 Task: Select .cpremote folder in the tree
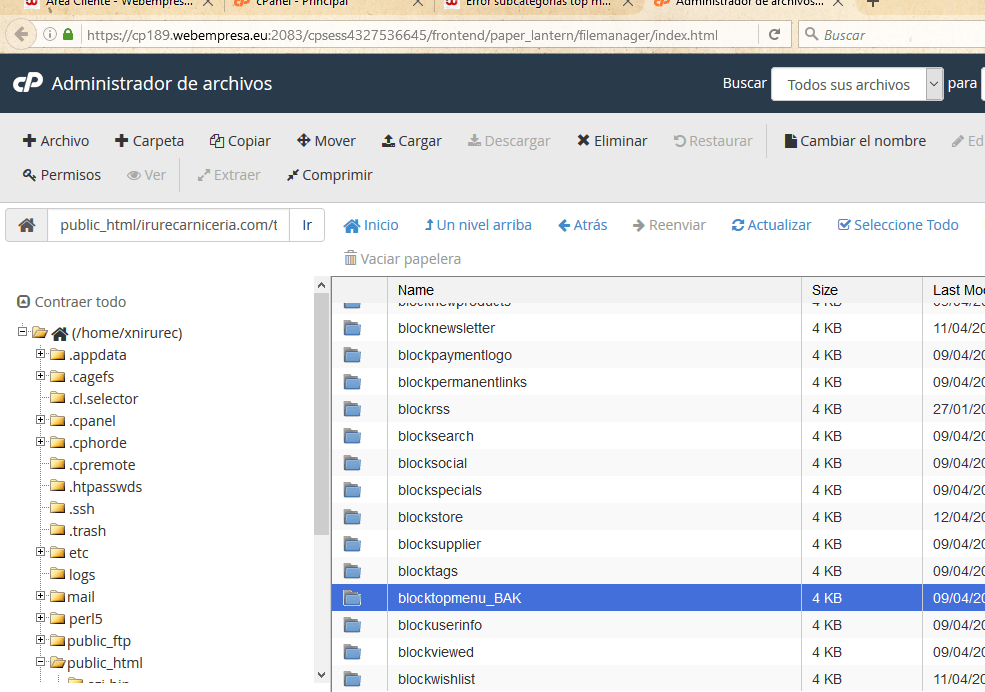tap(102, 465)
